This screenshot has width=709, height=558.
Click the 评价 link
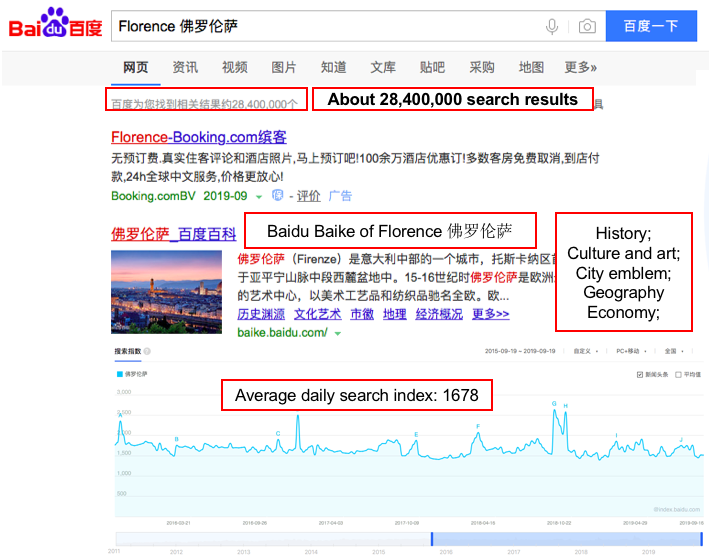(x=308, y=196)
